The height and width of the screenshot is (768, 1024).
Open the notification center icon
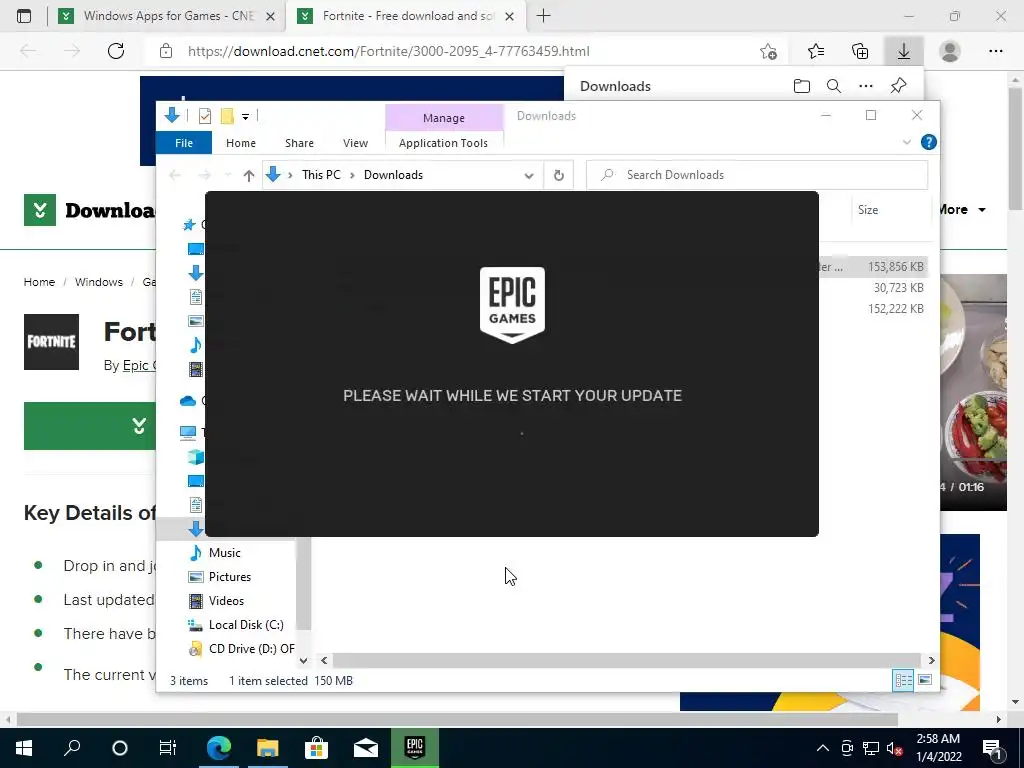(993, 748)
